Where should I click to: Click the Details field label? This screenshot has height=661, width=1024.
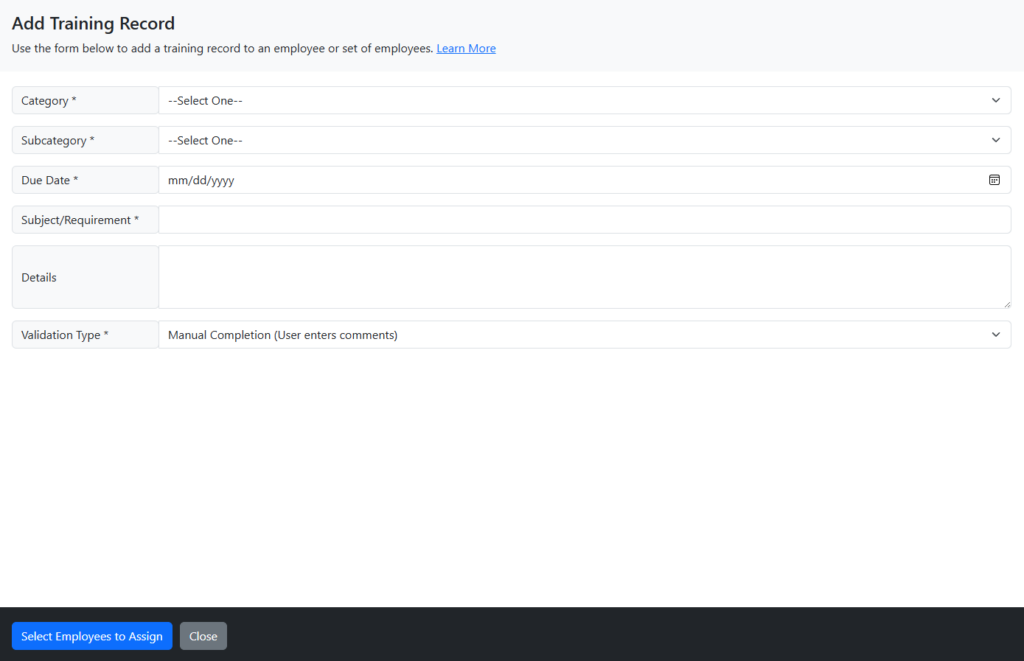[x=39, y=277]
